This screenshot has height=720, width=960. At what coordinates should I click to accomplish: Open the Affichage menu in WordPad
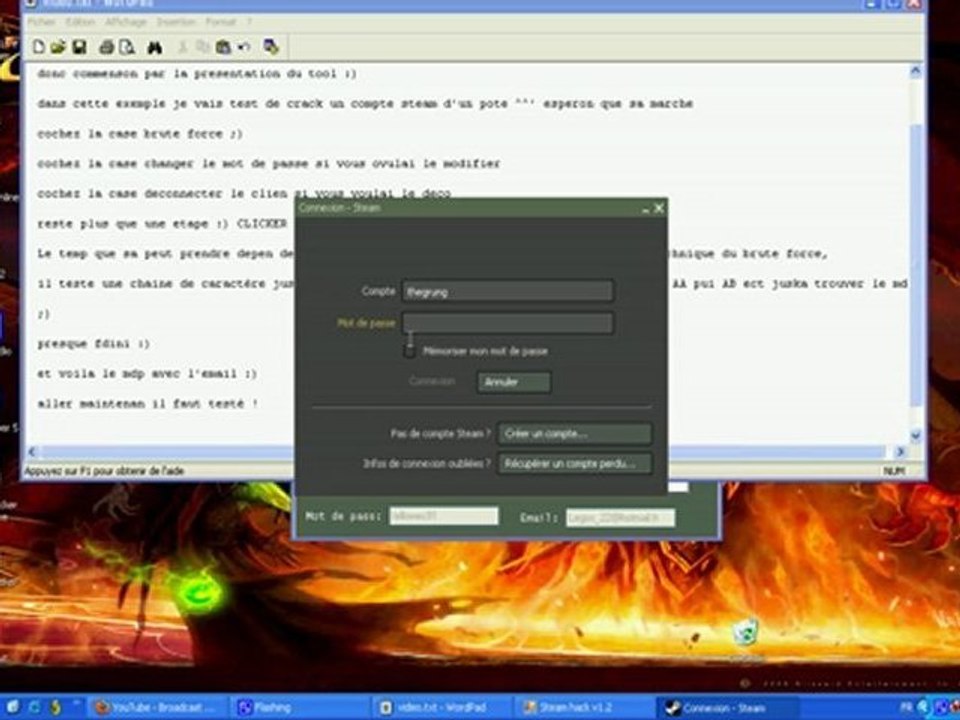[x=126, y=22]
